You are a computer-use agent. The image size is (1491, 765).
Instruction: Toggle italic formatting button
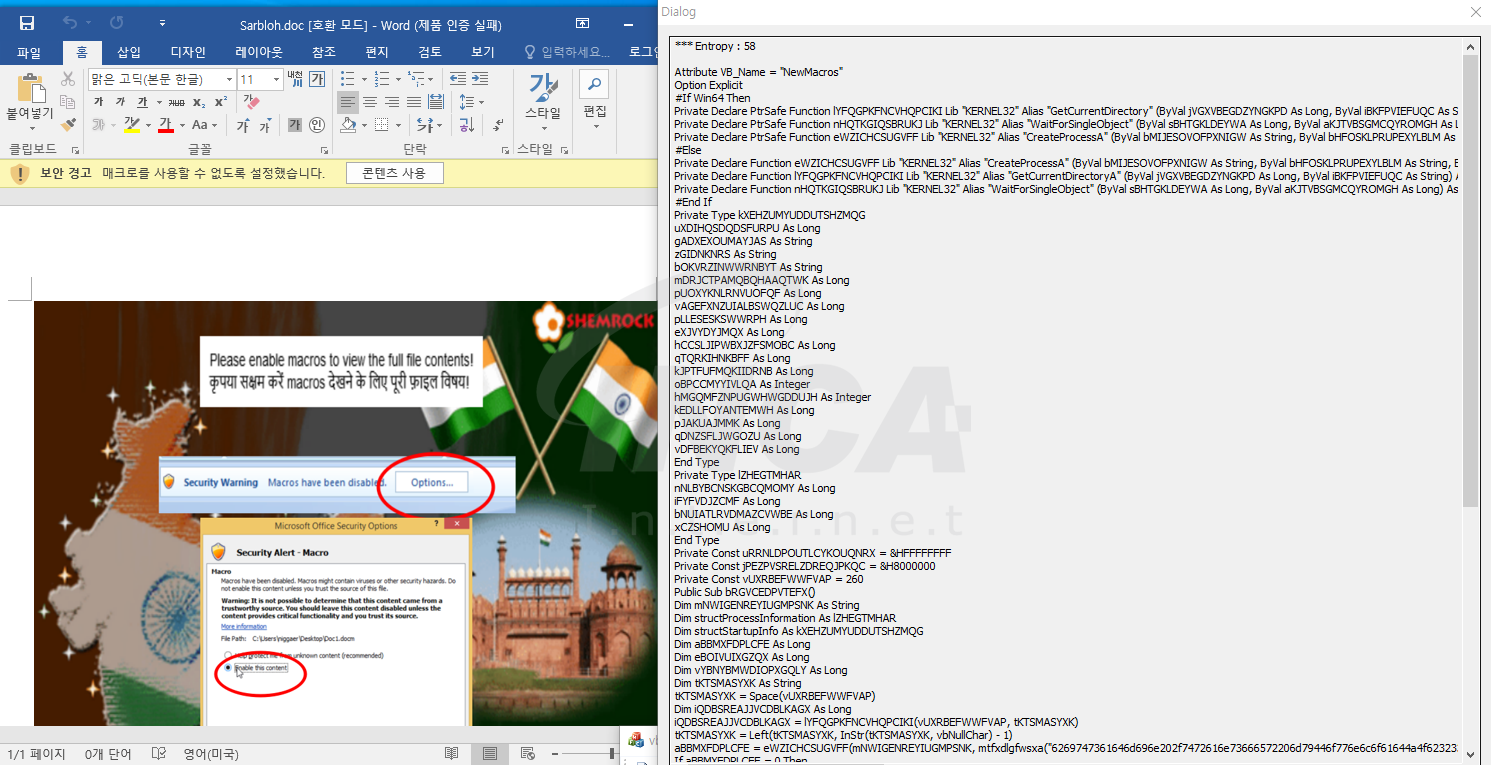coord(120,102)
